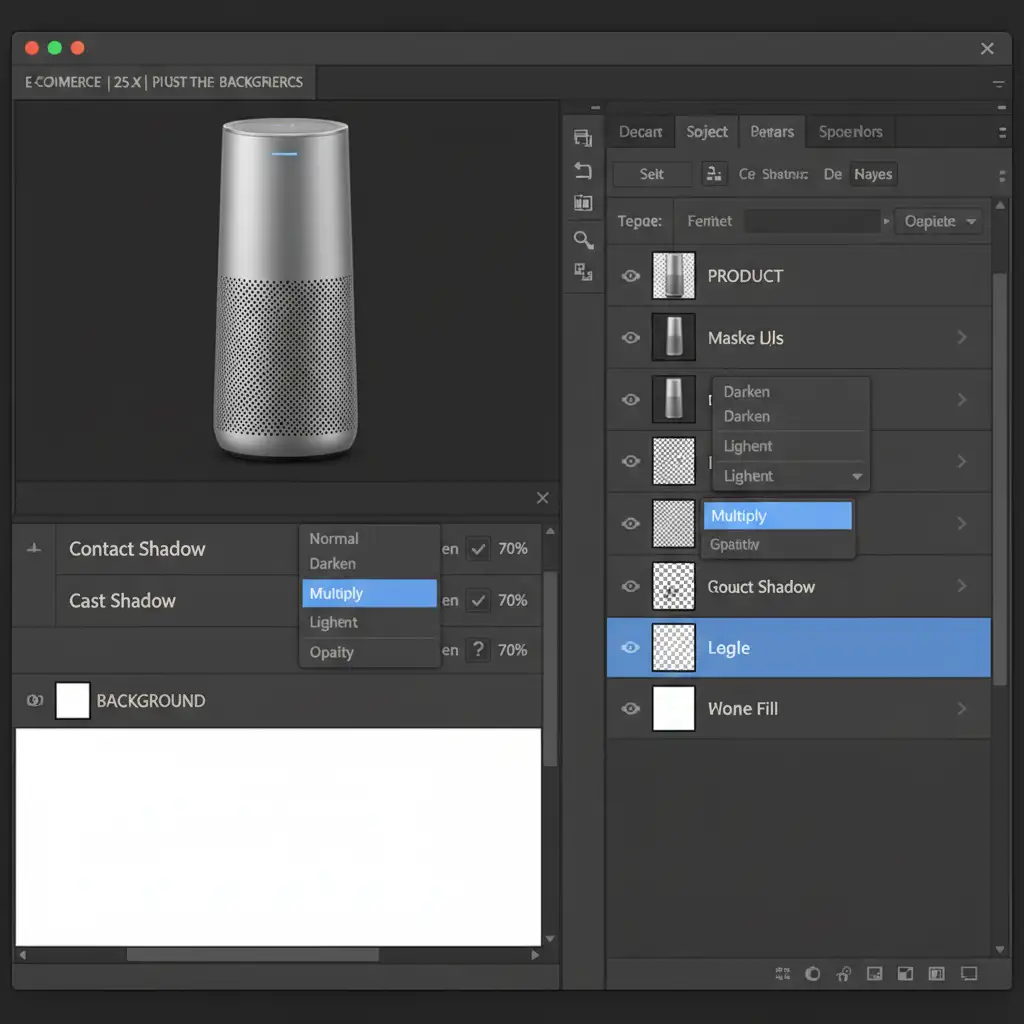Click the rightmost icon in bottom bar
1024x1024 pixels.
[968, 973]
